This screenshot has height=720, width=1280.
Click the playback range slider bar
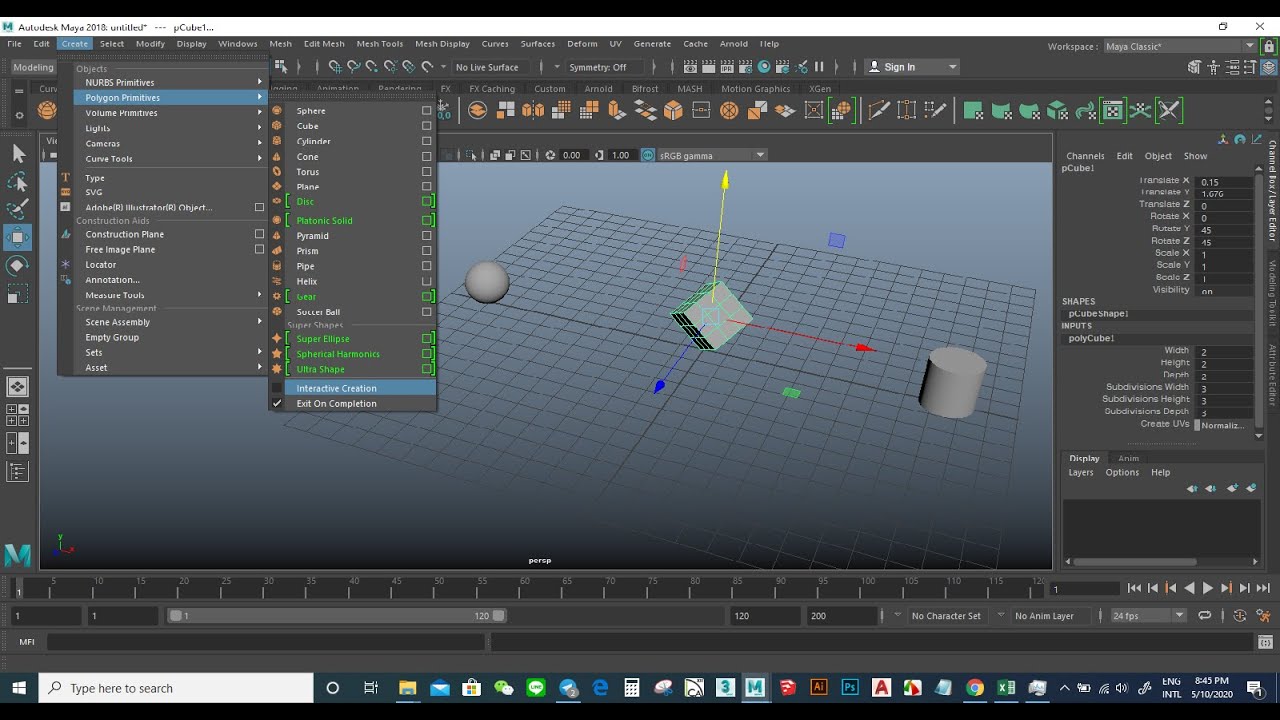pos(336,616)
